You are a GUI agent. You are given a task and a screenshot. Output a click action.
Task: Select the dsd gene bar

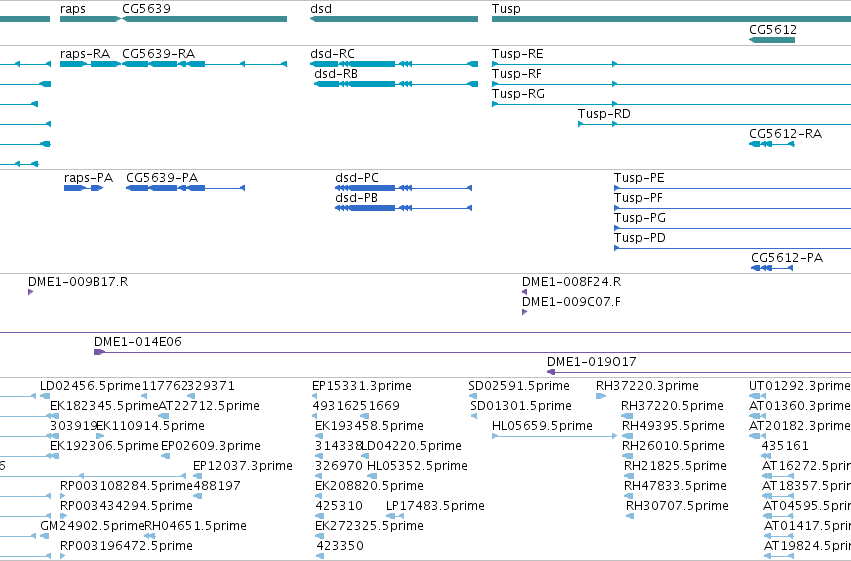[x=393, y=19]
